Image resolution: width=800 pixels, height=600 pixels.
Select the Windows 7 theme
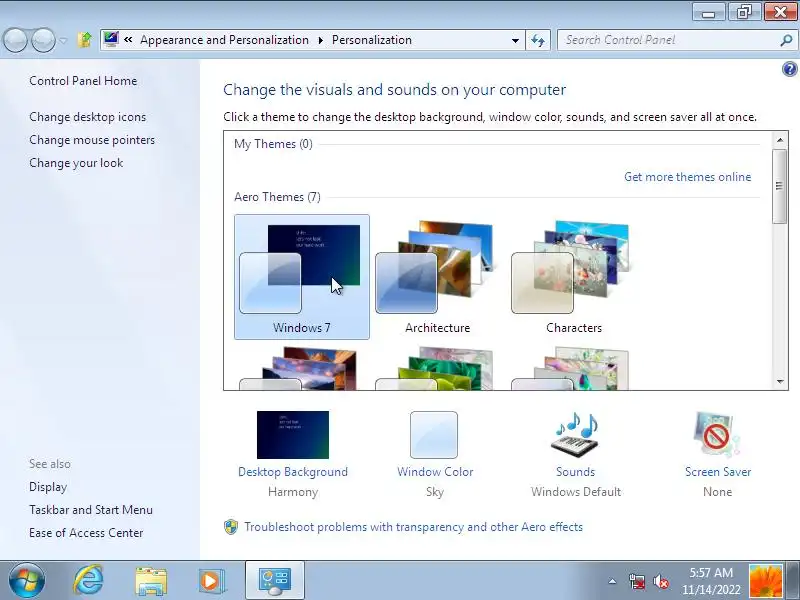click(x=302, y=277)
